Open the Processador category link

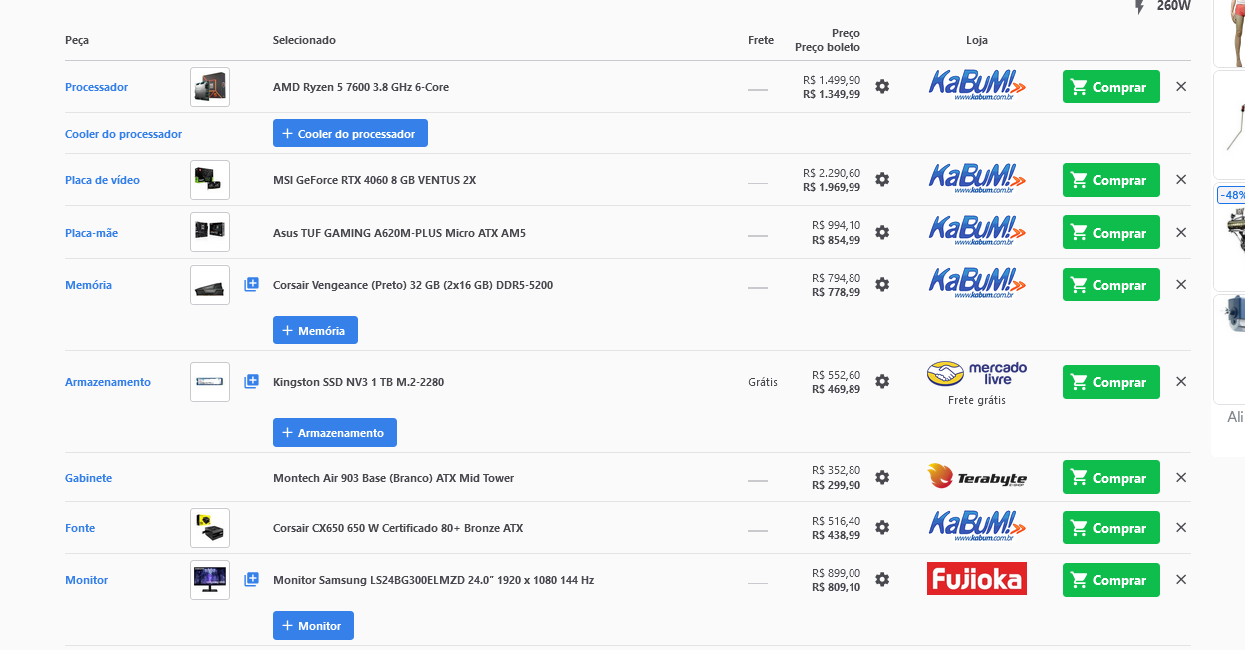[x=96, y=87]
